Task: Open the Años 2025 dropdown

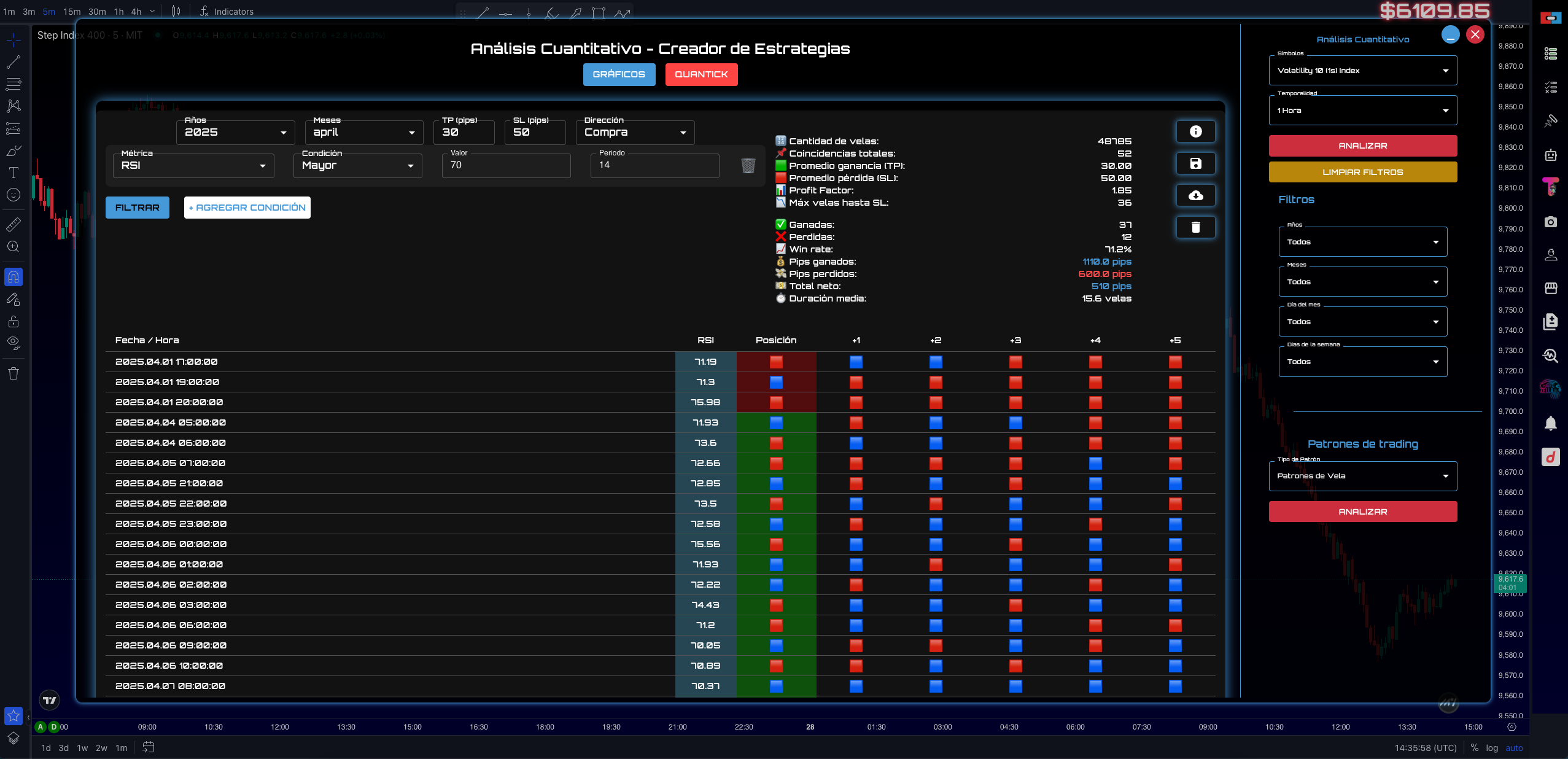Action: click(236, 132)
